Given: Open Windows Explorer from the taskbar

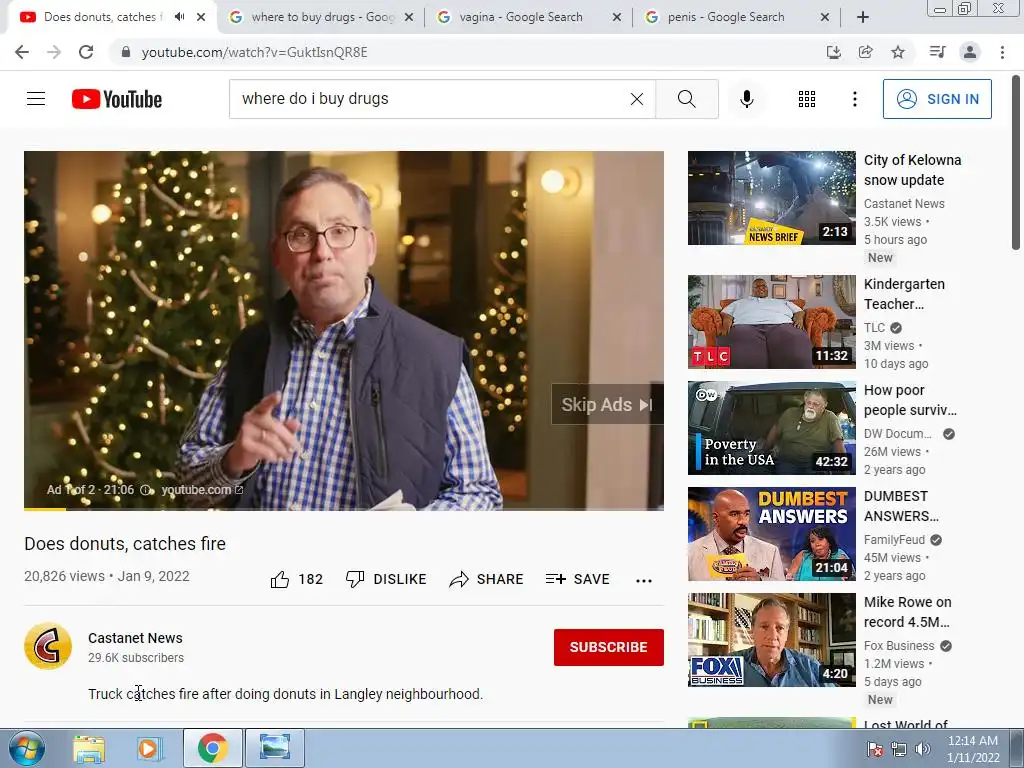Looking at the screenshot, I should (x=89, y=749).
